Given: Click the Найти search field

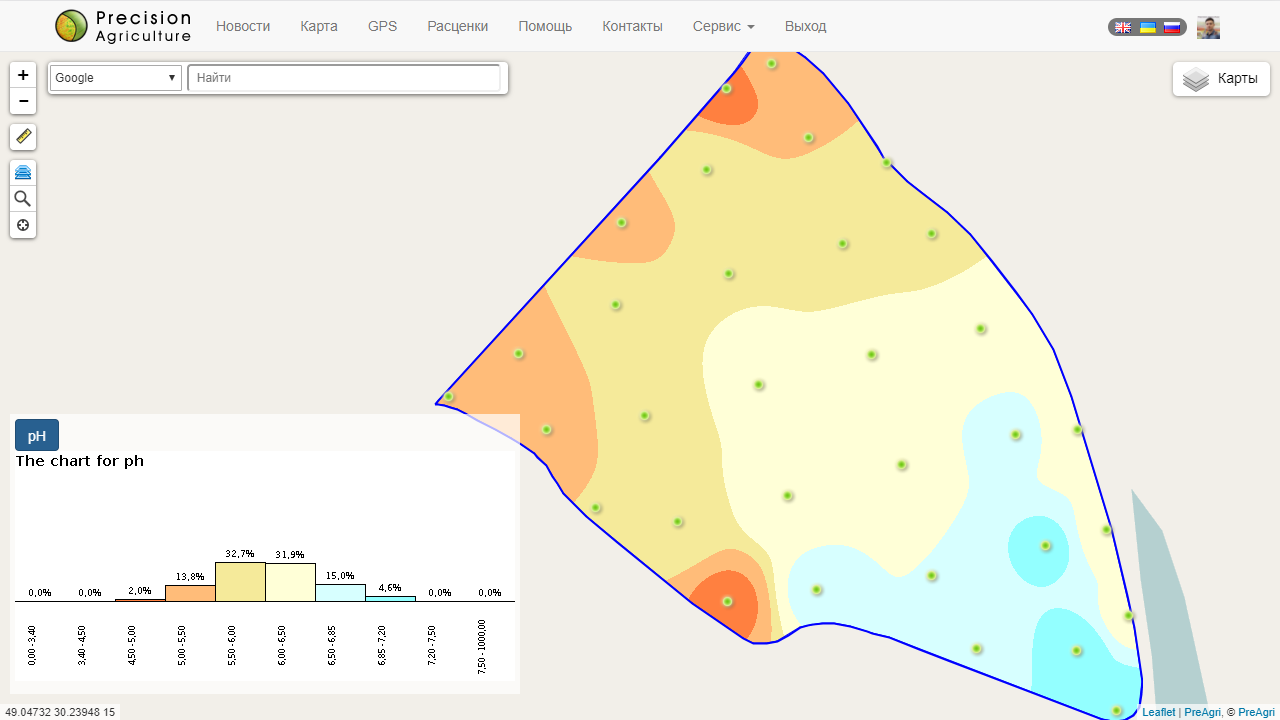Looking at the screenshot, I should [x=344, y=78].
